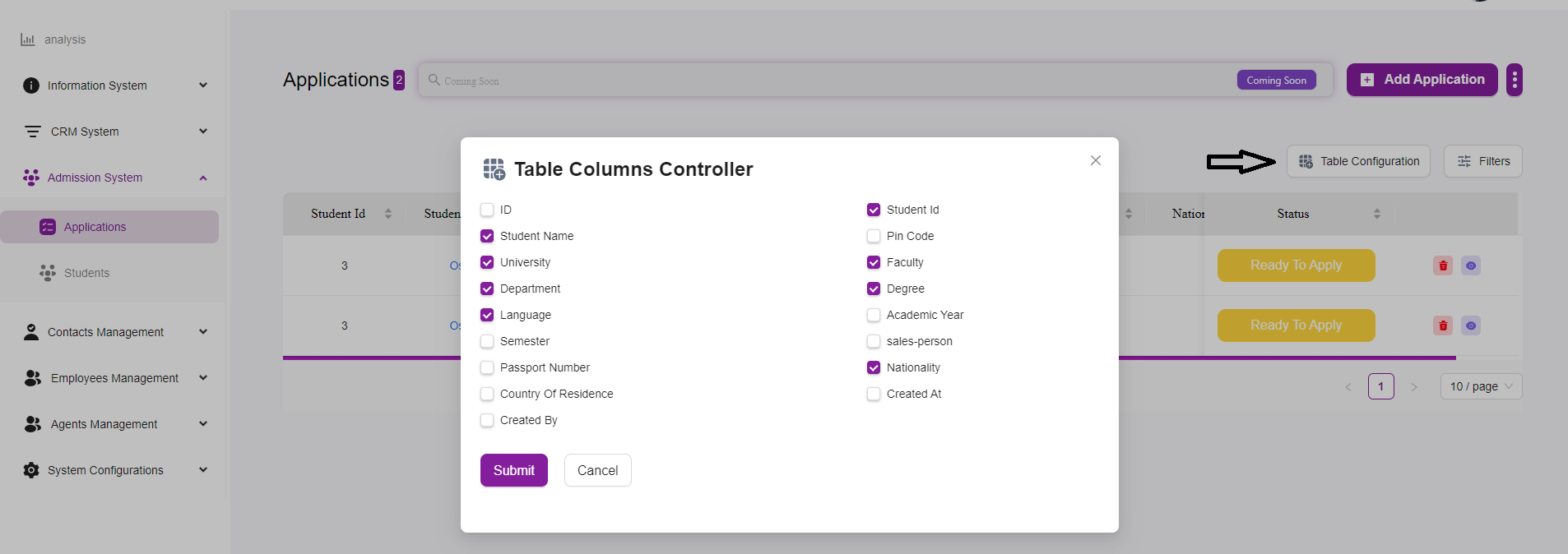
Task: Enable the ID column checkbox
Action: 487,210
